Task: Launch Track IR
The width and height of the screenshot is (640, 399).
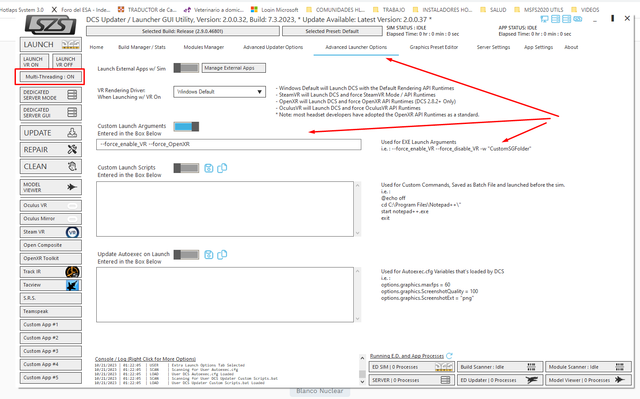Action: (51, 272)
